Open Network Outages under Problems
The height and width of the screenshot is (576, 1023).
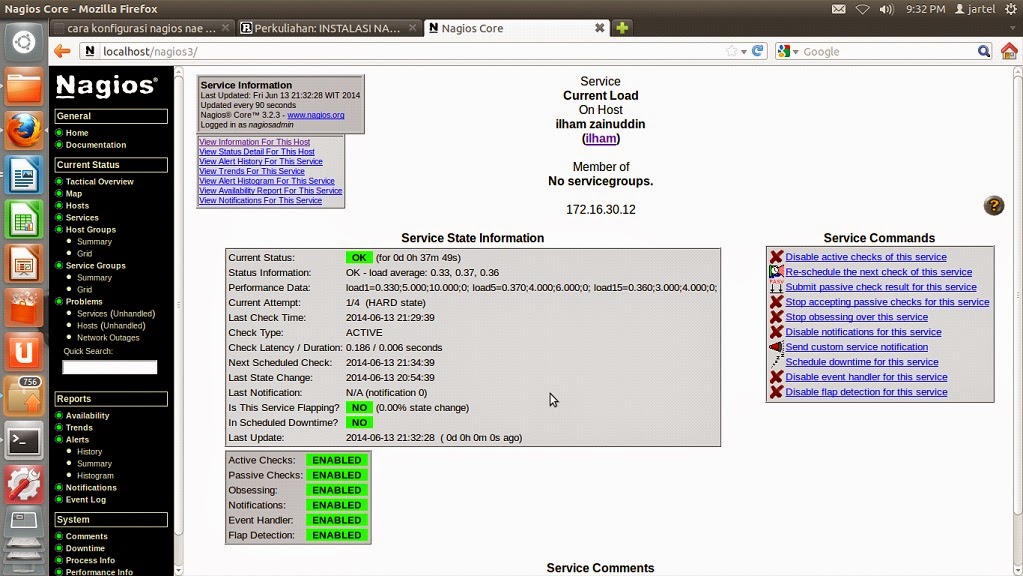click(108, 338)
